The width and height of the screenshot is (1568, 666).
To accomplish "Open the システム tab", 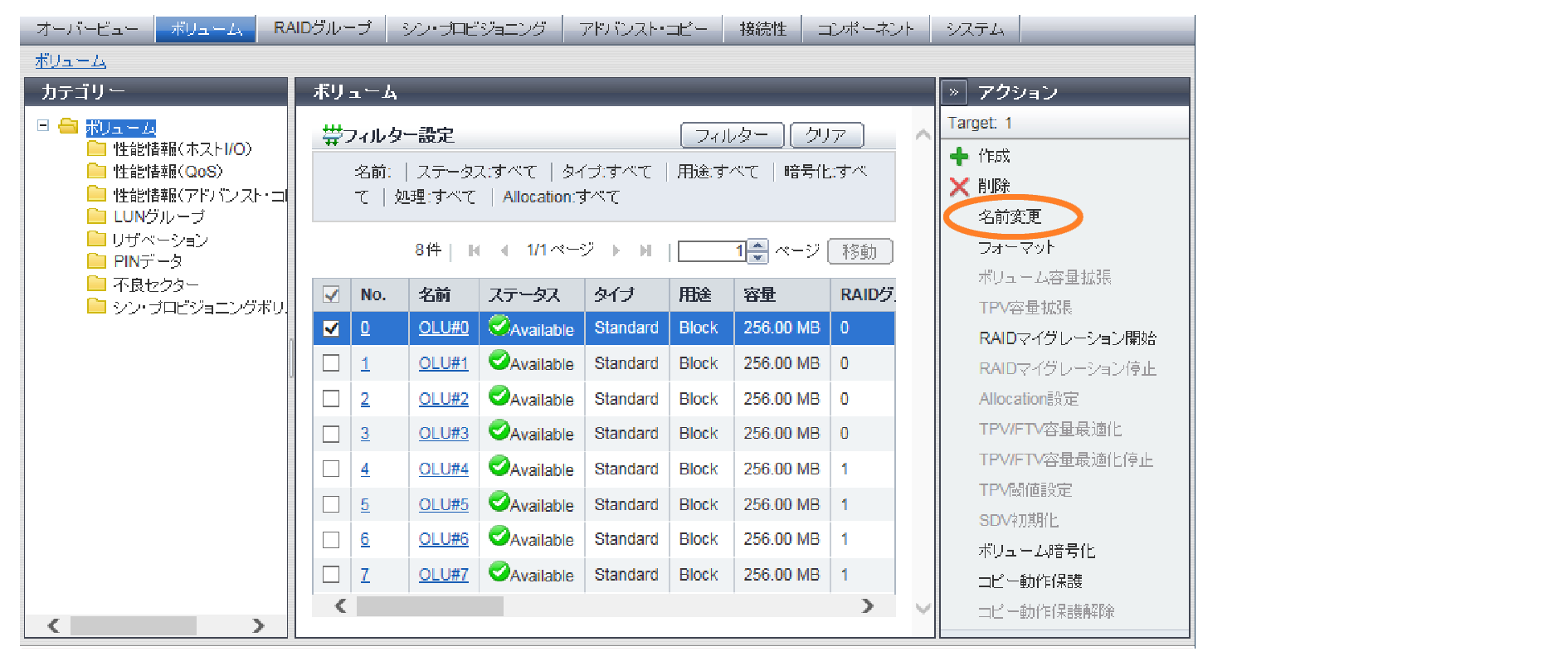I will point(975,29).
